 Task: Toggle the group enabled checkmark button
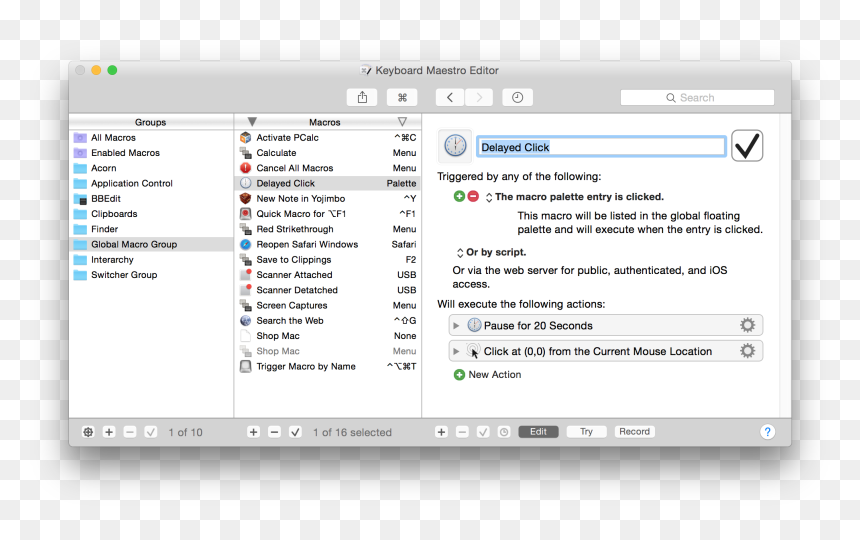click(150, 432)
